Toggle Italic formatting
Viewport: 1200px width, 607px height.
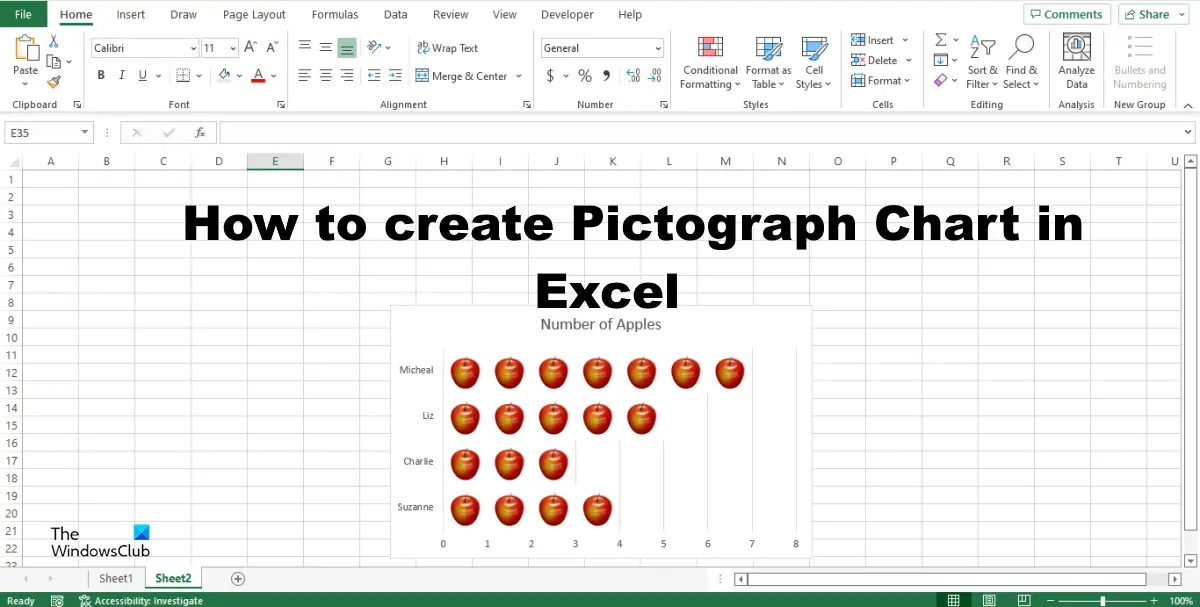point(122,75)
